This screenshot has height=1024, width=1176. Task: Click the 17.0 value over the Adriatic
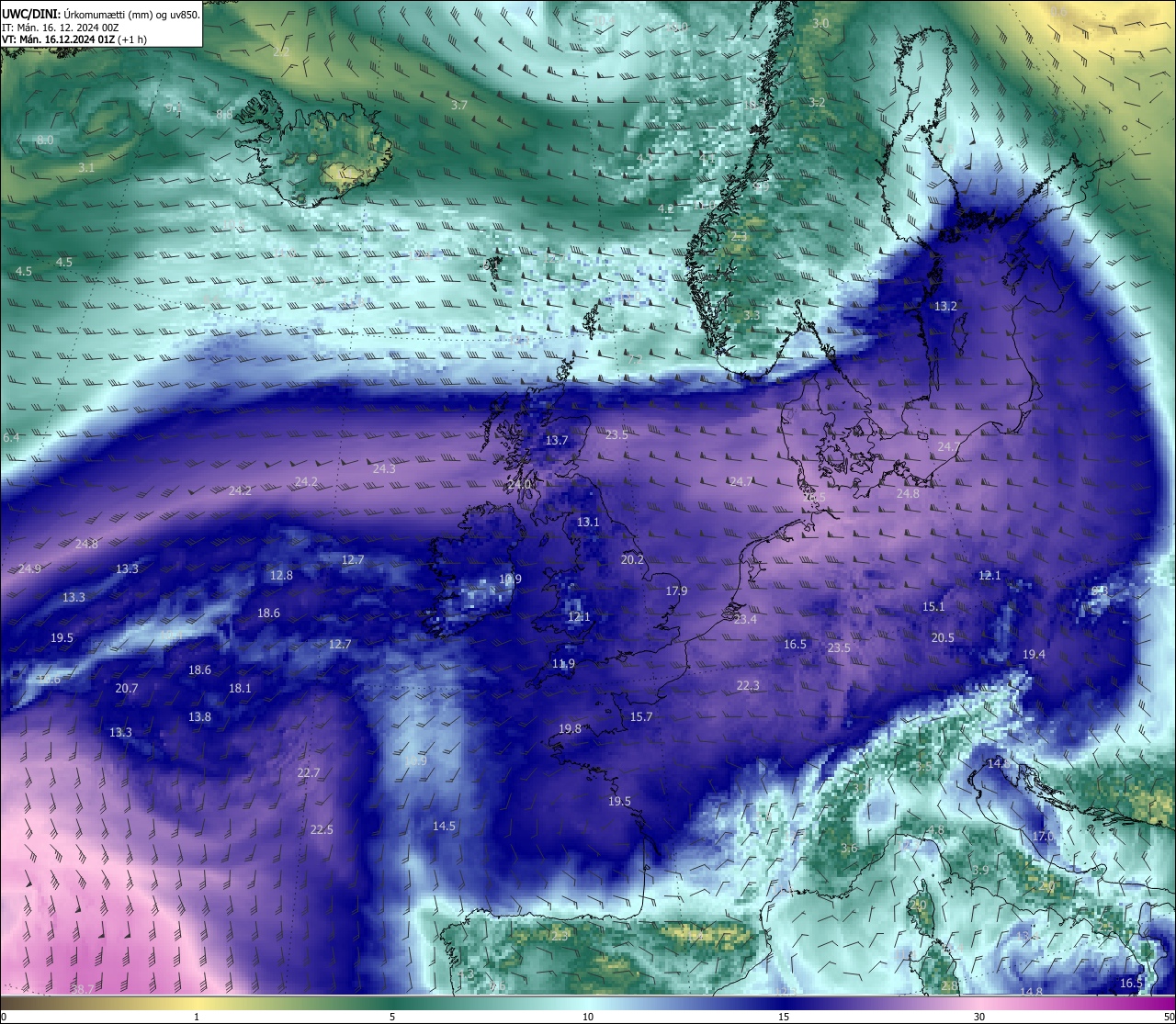point(1043,836)
